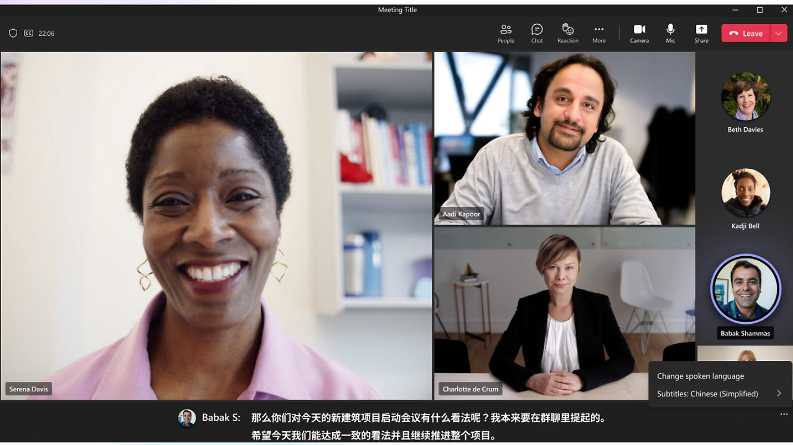Click the shield security icon
This screenshot has height=445, width=793.
[x=13, y=33]
